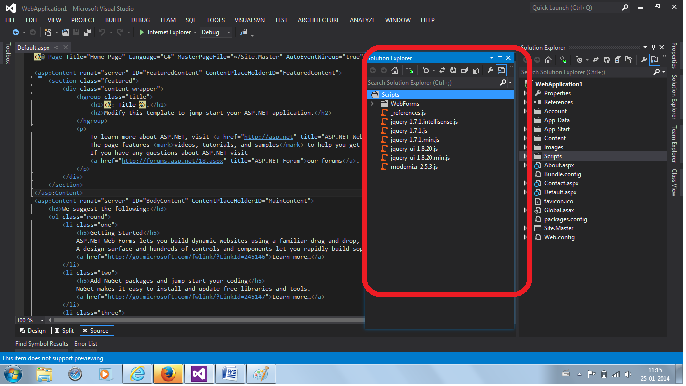Screen dimensions: 686x386
Task: Expand Site.Master node in docked explorer
Action: [x=525, y=228]
